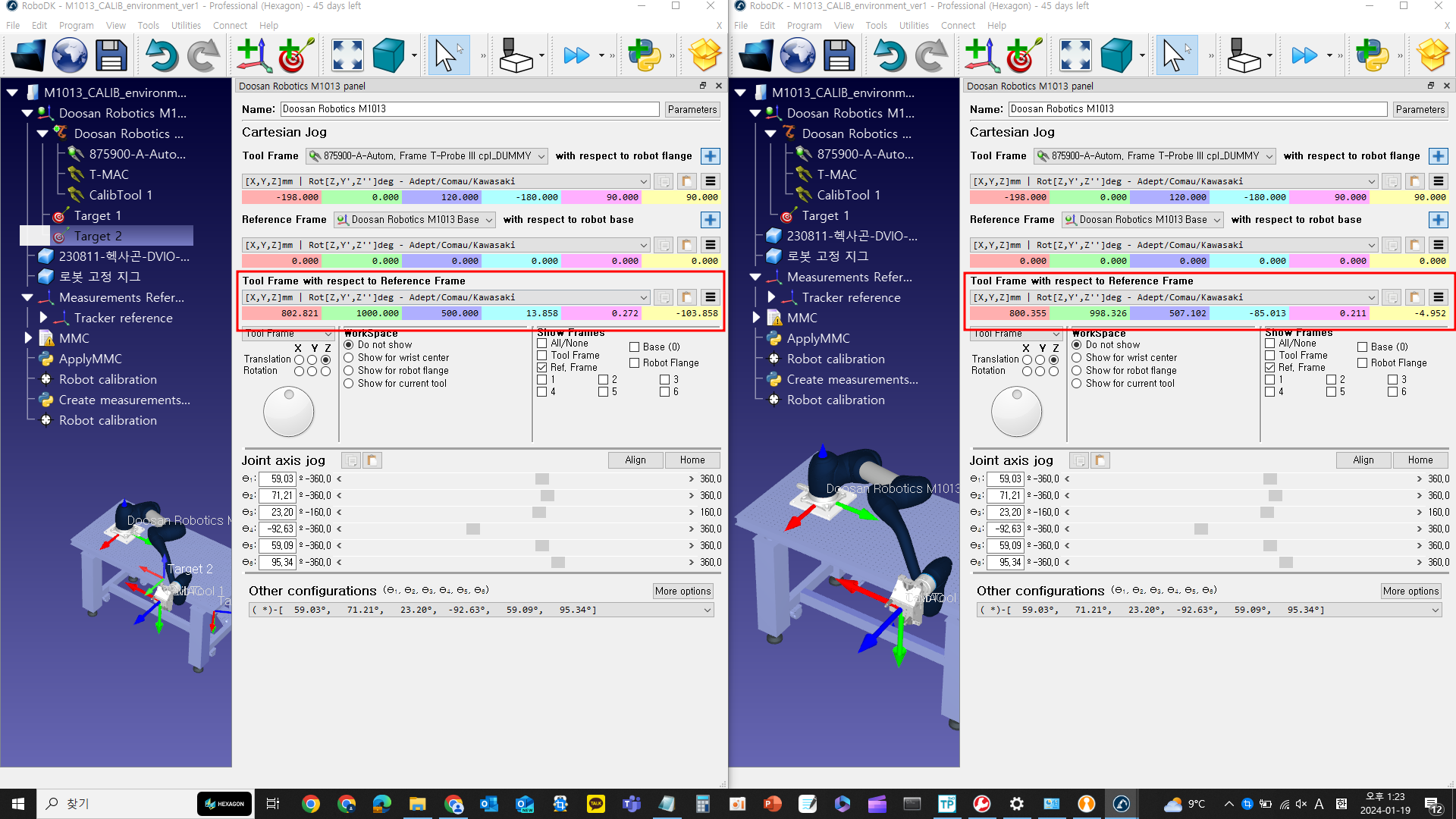Image resolution: width=1456 pixels, height=819 pixels.
Task: Collapse Measurements Reference tree node, left tree
Action: [27, 298]
